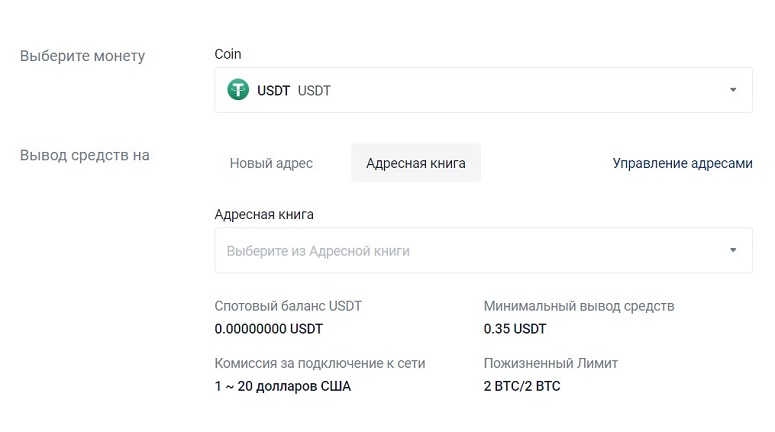The width and height of the screenshot is (775, 432).
Task: Switch to the Новый адрес tab
Action: pyautogui.click(x=271, y=163)
